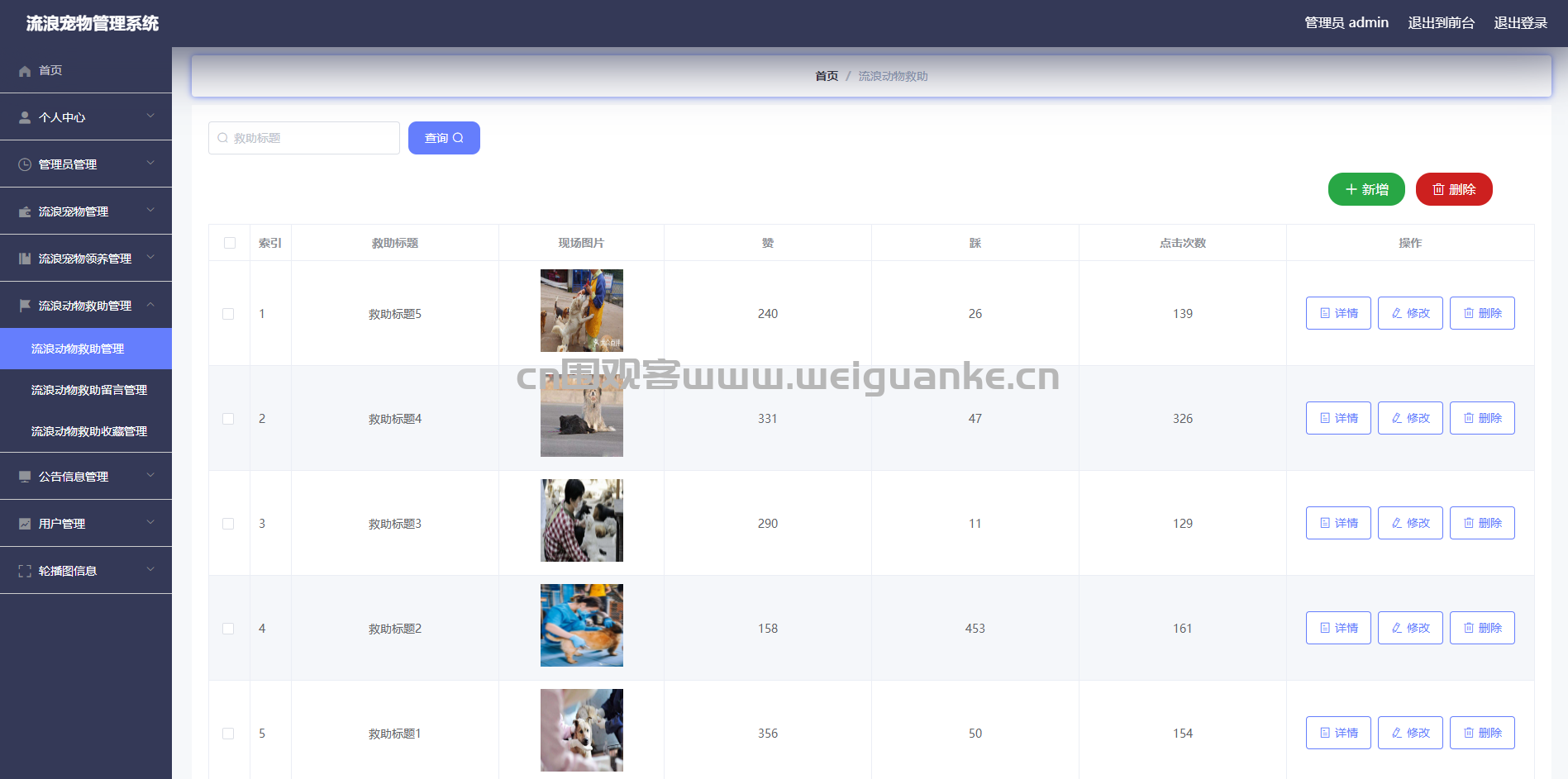
Task: Click 点击次数 column header
Action: tap(1182, 243)
